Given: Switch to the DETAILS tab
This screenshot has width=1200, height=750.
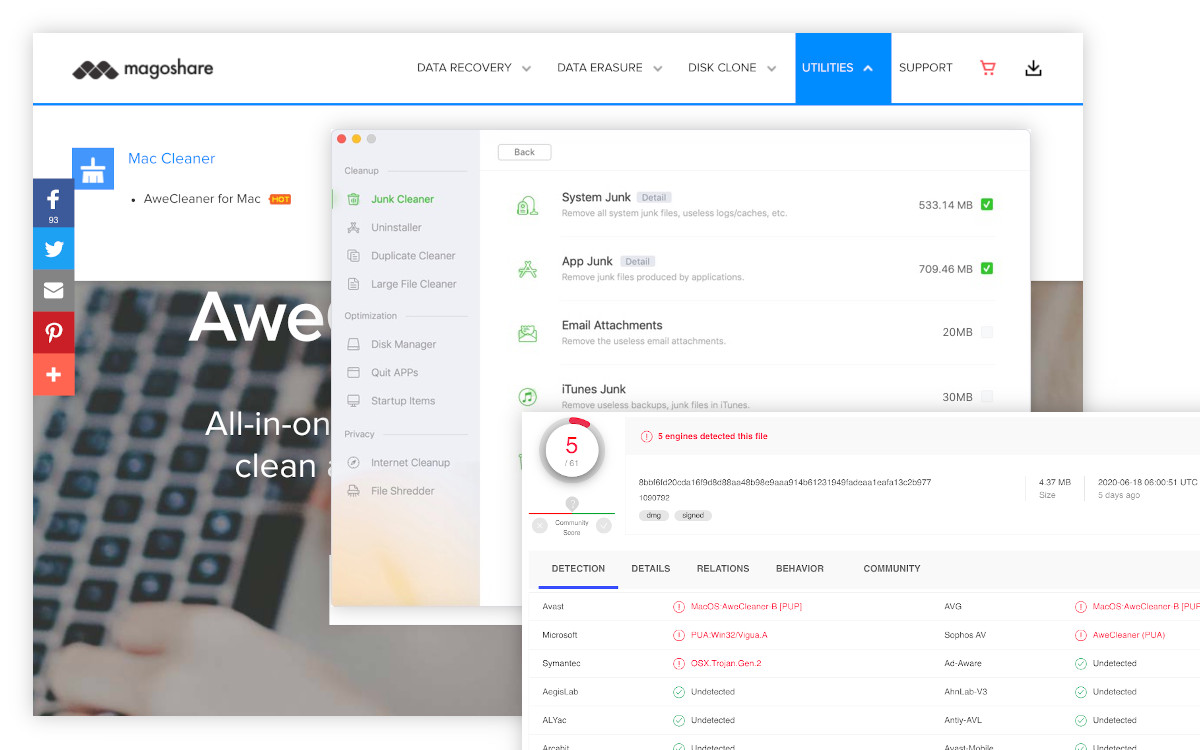Looking at the screenshot, I should click(651, 569).
